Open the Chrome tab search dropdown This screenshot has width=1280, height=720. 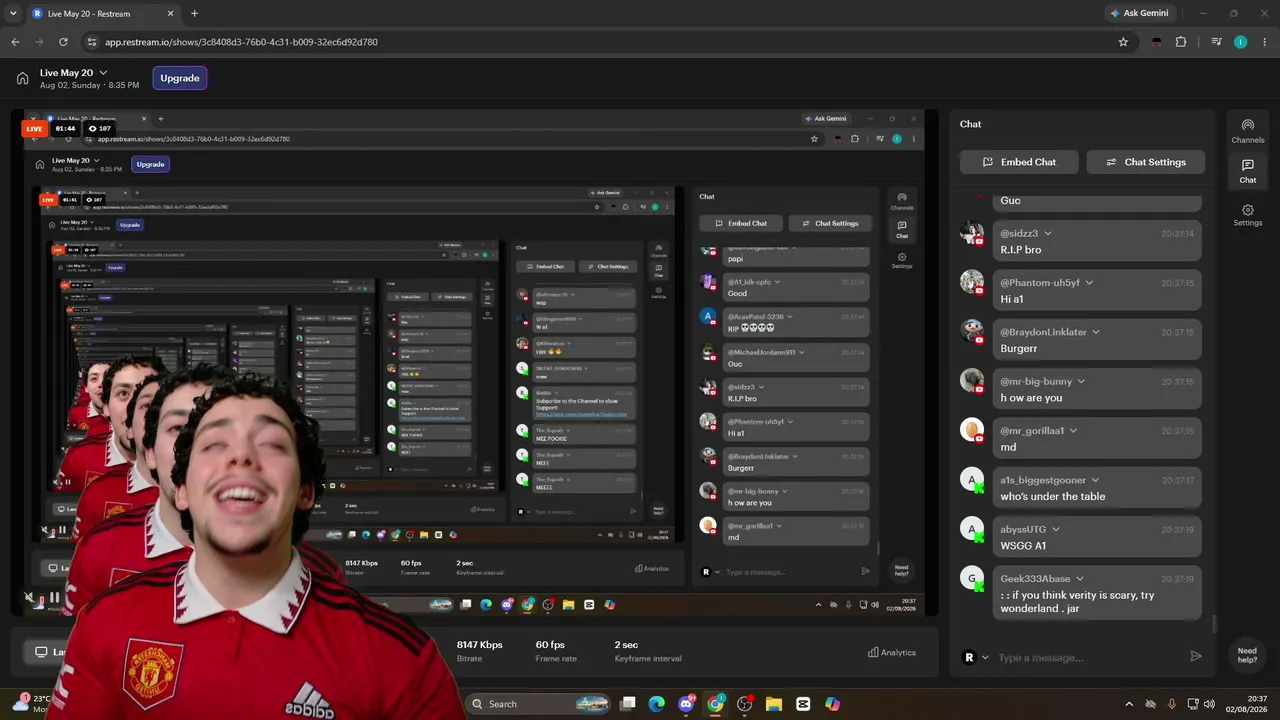pos(13,14)
